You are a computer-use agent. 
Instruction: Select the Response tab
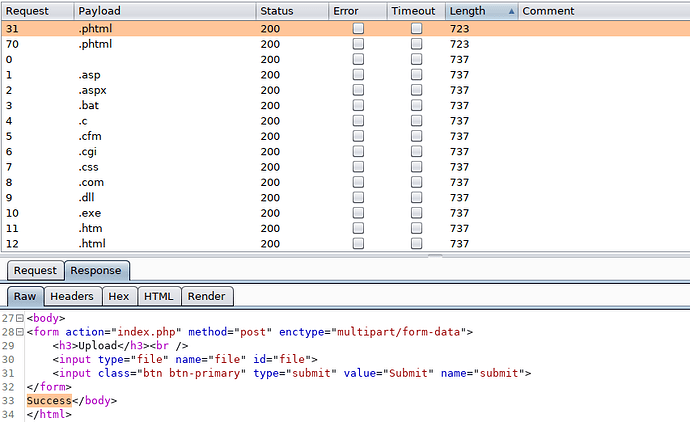coord(96,271)
